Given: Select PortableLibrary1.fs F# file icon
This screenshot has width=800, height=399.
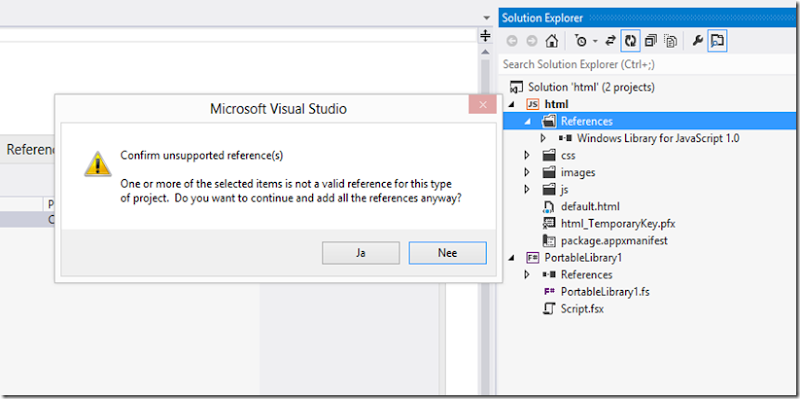Looking at the screenshot, I should click(x=549, y=292).
